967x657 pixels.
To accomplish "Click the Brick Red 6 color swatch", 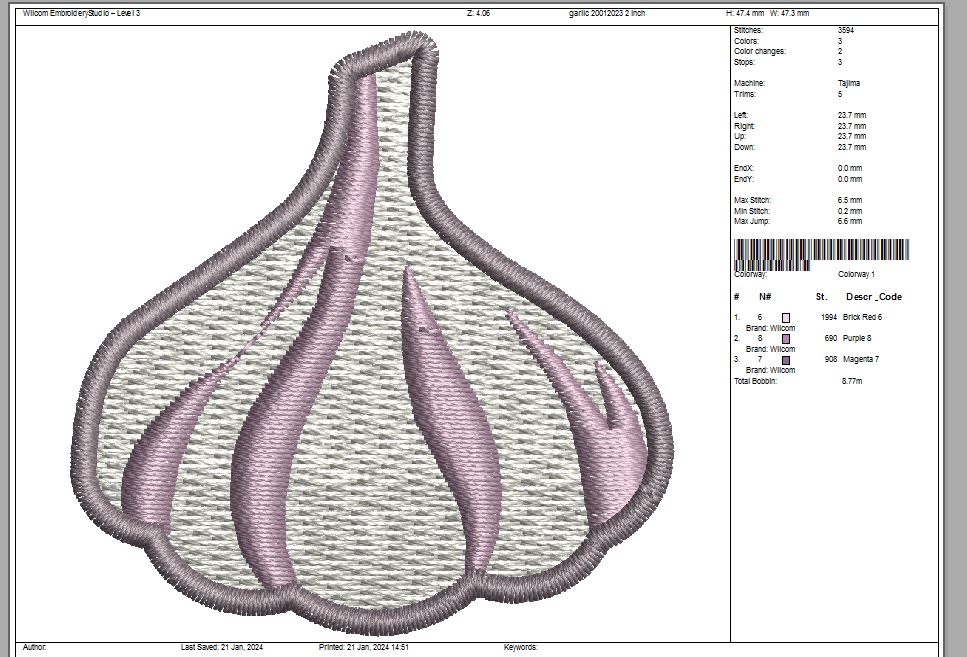I will 786,317.
